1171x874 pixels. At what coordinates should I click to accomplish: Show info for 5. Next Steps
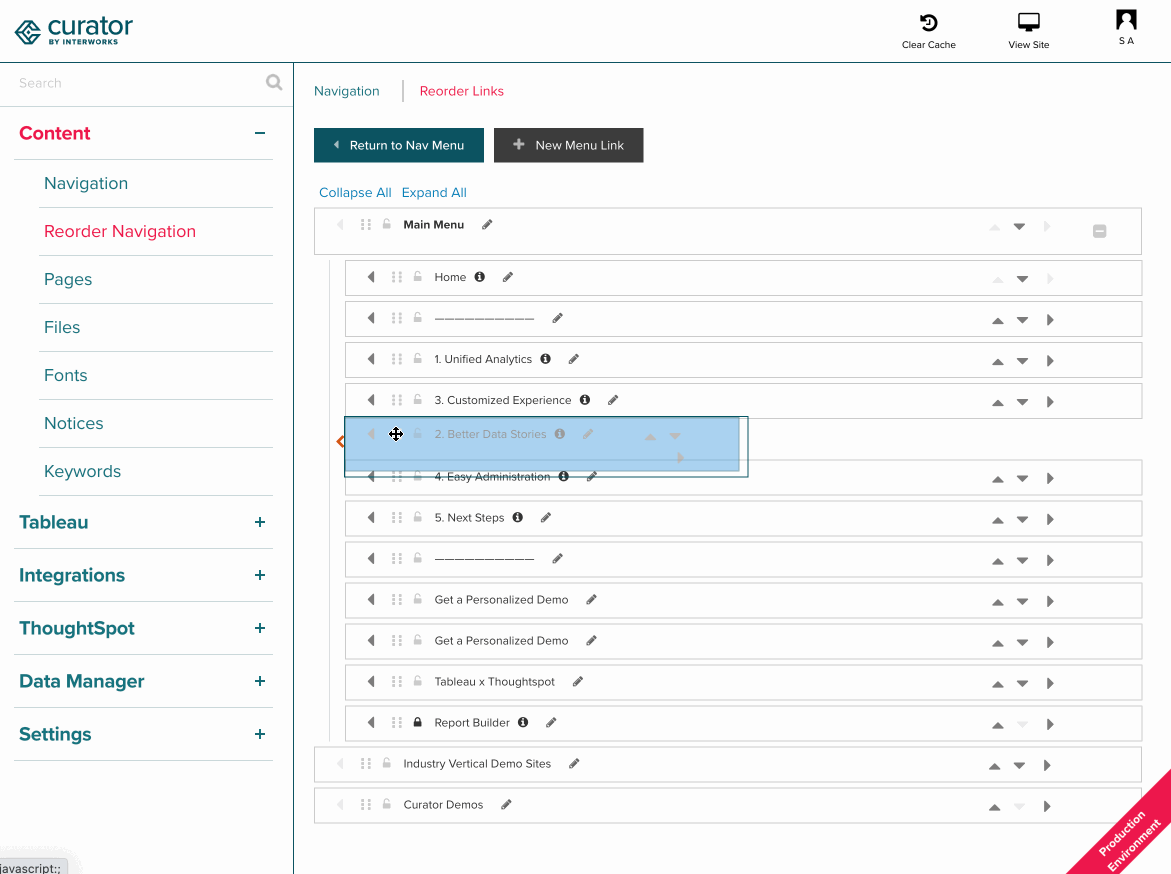(x=518, y=518)
